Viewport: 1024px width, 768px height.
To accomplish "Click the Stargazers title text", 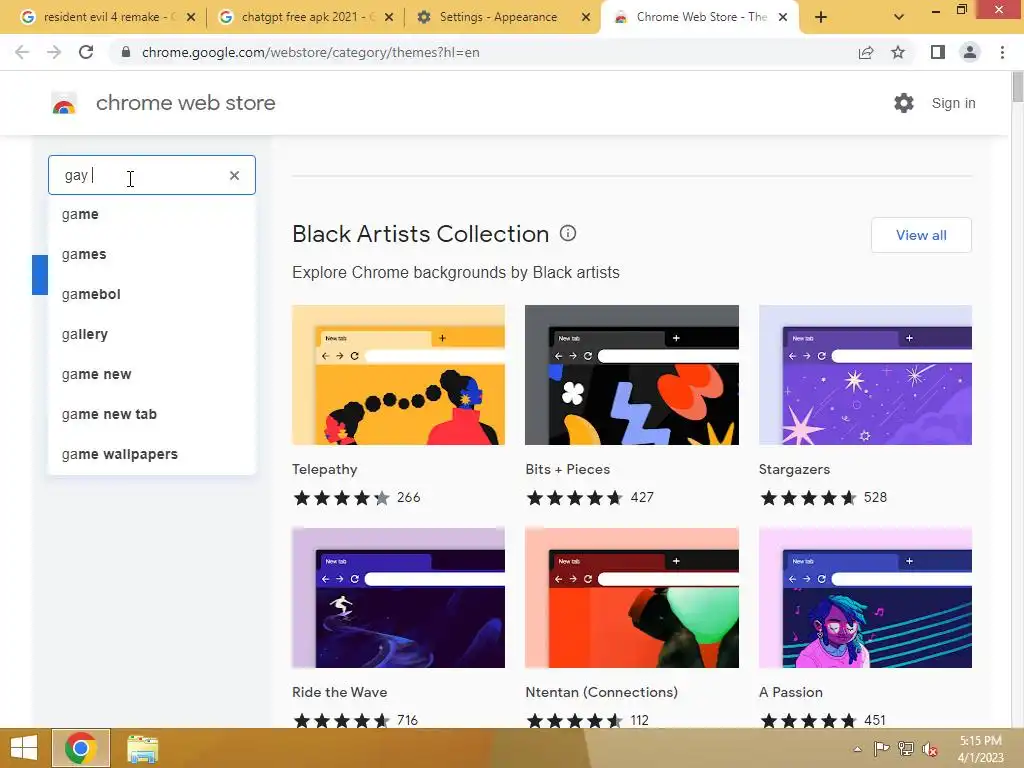I will [x=794, y=470].
